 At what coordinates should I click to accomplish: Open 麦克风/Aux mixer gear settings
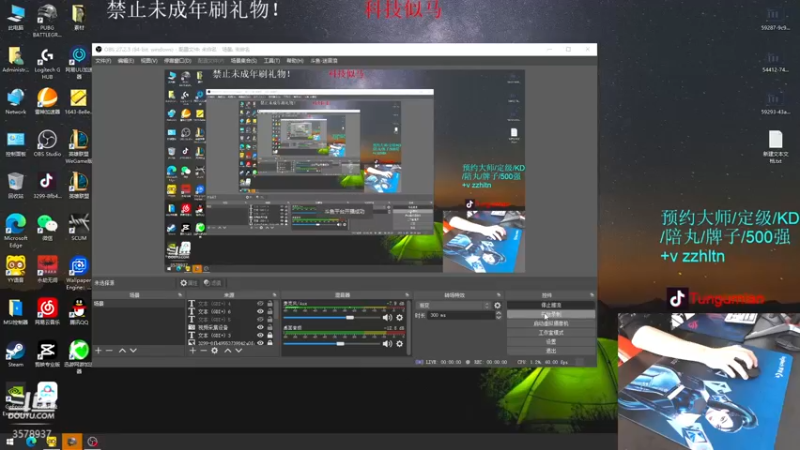coord(399,317)
